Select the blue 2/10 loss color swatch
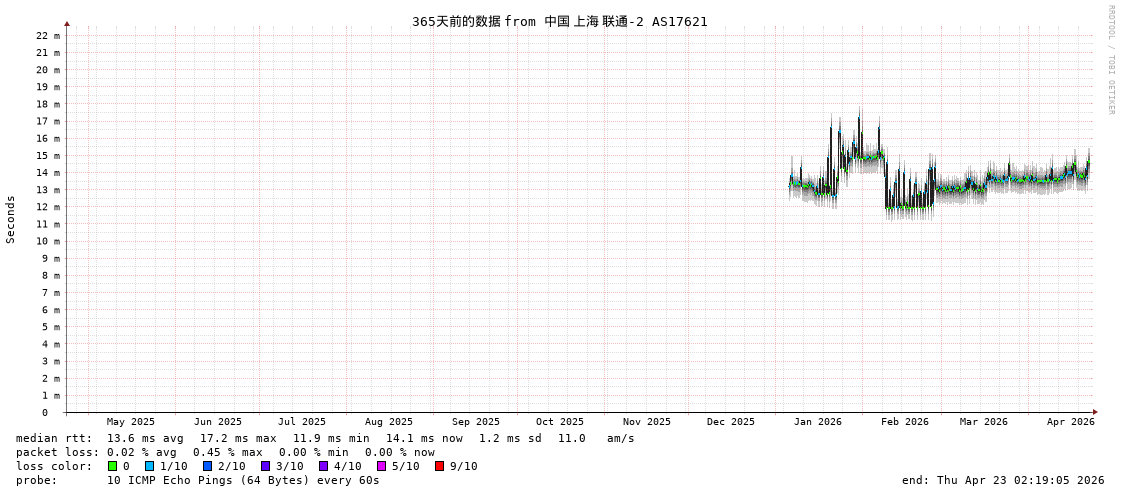This screenshot has height=494, width=1121. [207, 466]
